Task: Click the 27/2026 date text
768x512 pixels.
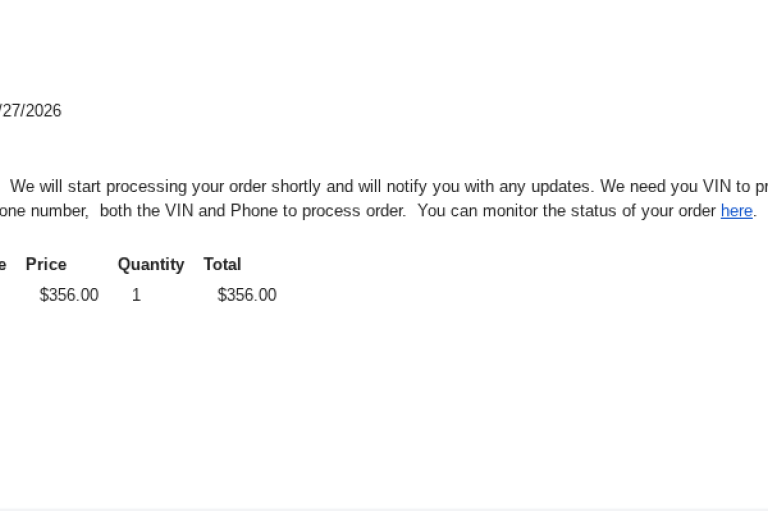Action: (x=30, y=111)
